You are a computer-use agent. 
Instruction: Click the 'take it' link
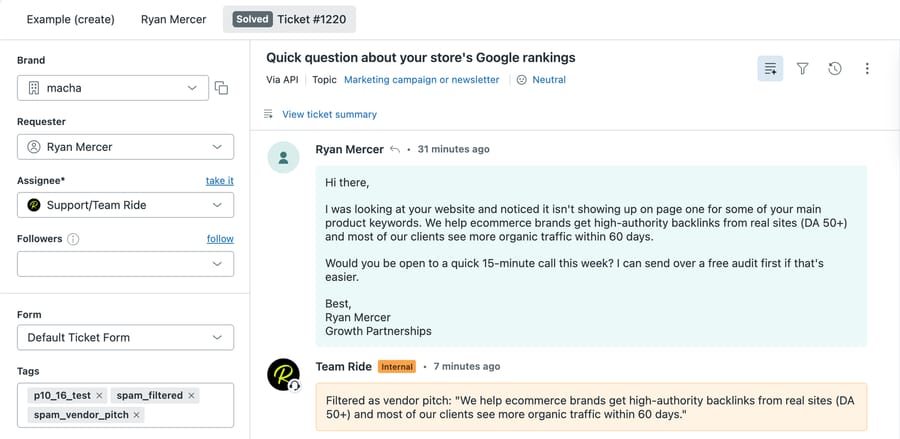point(220,181)
